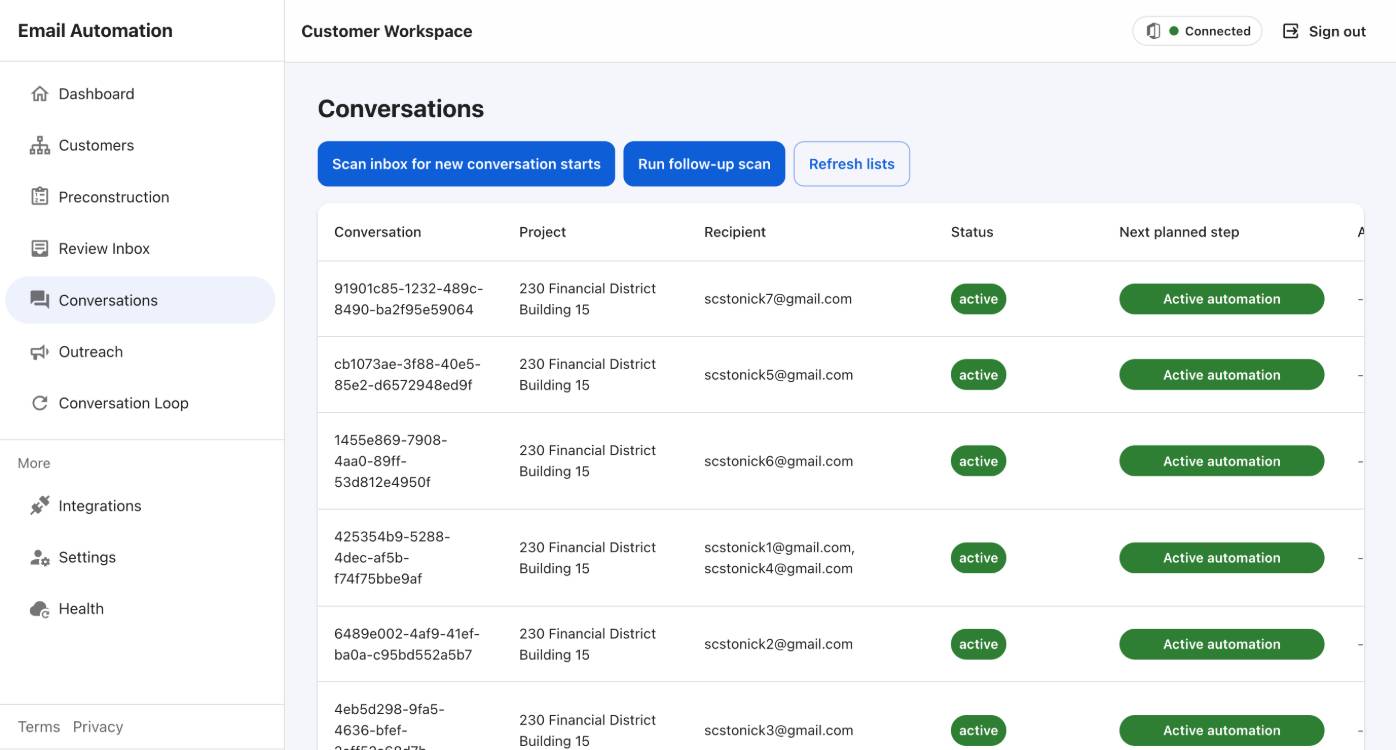The image size is (1396, 750).
Task: Select the scstonick7@gmail.com conversation row
Action: 840,299
